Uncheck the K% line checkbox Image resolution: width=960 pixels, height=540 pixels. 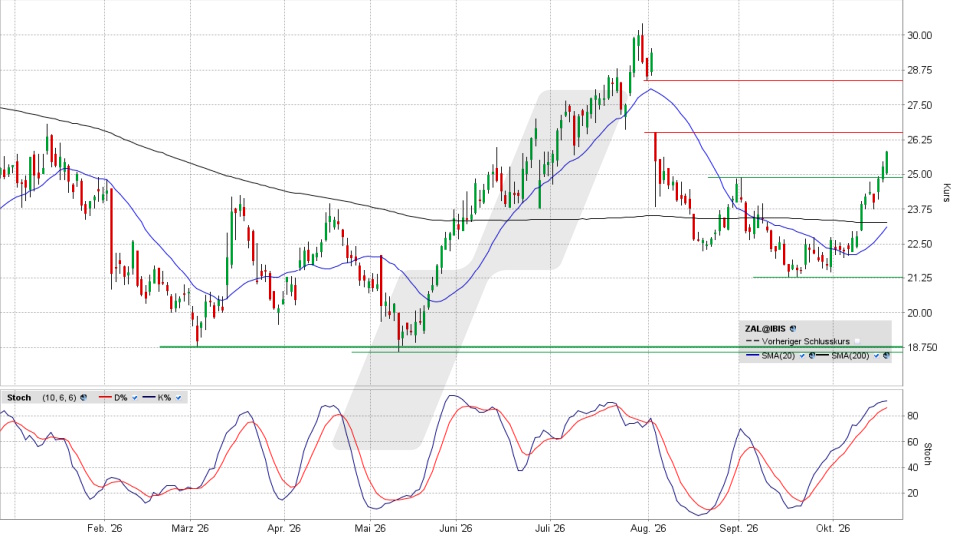[x=179, y=397]
